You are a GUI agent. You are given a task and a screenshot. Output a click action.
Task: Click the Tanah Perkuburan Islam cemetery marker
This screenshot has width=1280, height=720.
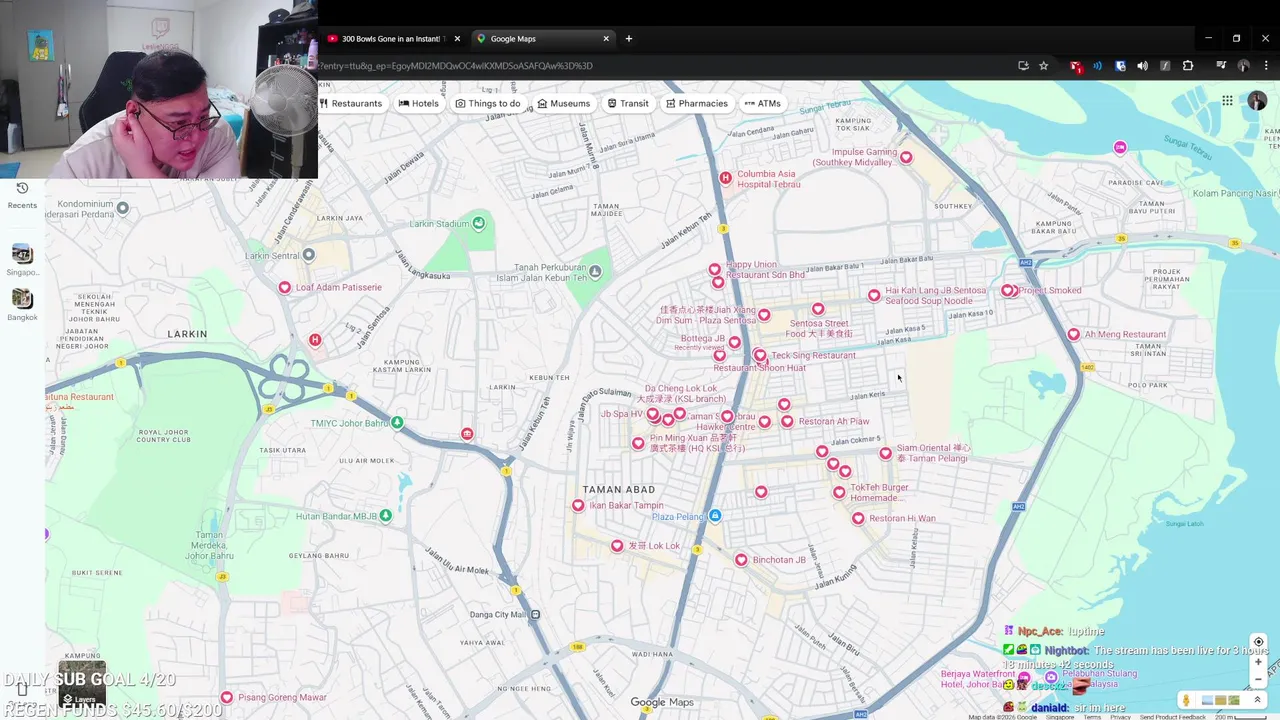pyautogui.click(x=596, y=272)
